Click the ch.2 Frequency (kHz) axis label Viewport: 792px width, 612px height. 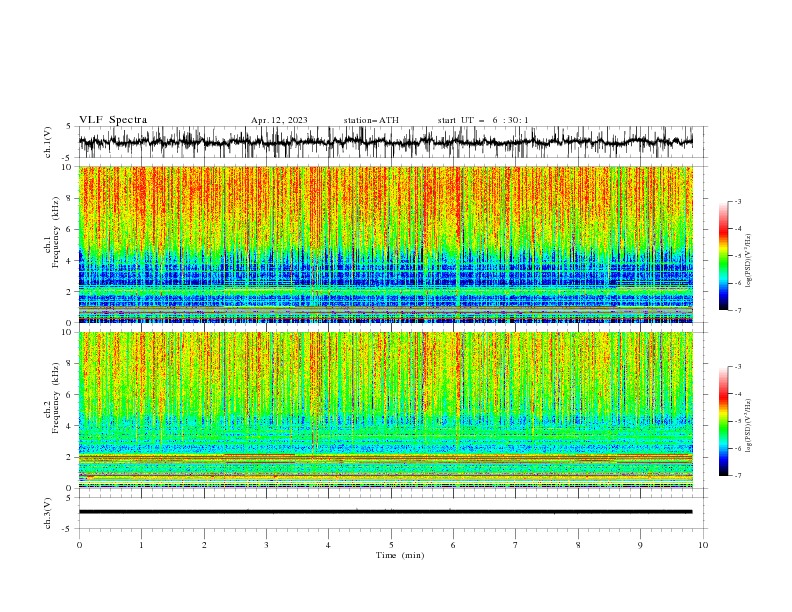point(52,398)
